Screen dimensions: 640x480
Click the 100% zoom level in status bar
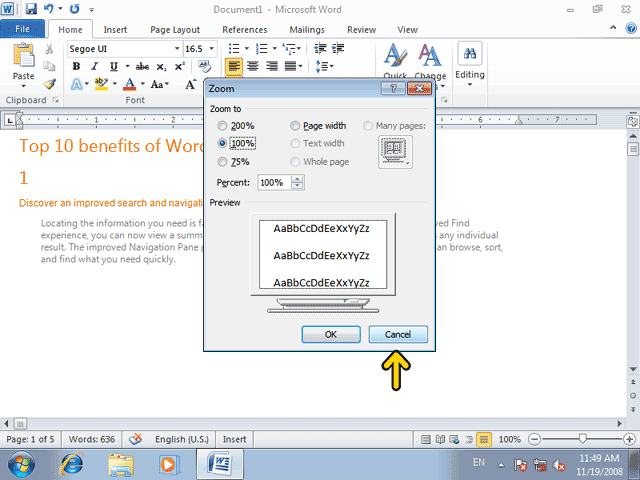pos(509,440)
